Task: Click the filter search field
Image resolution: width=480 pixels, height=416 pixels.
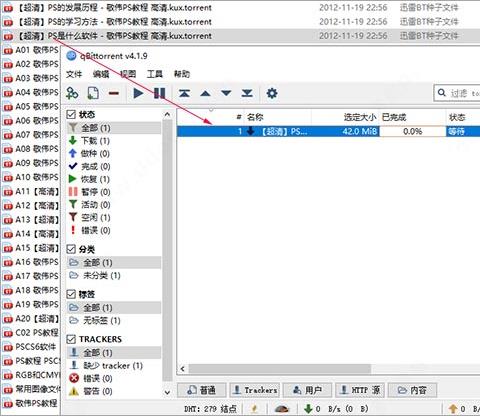Action: tap(457, 93)
